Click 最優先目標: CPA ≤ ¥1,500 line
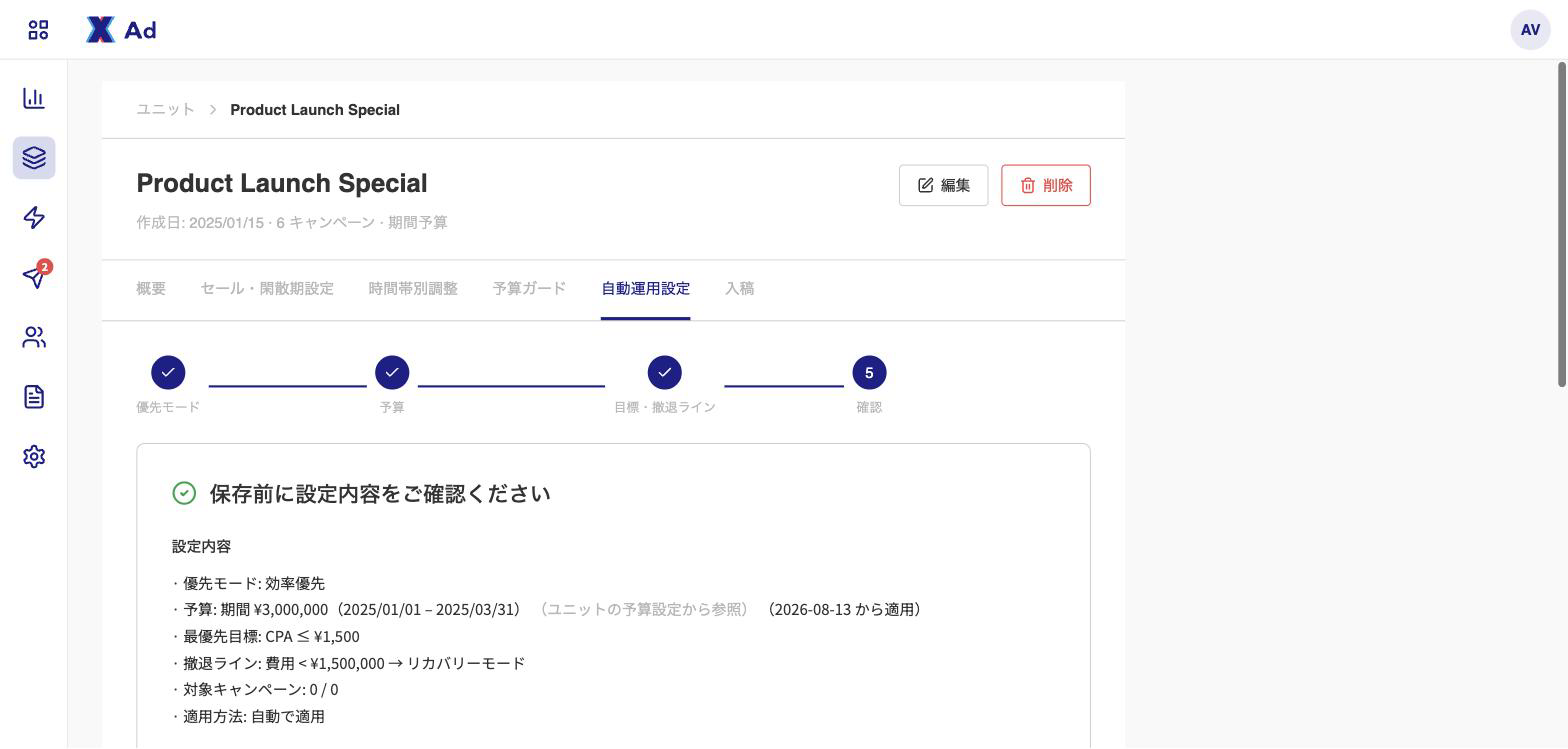 (x=266, y=637)
